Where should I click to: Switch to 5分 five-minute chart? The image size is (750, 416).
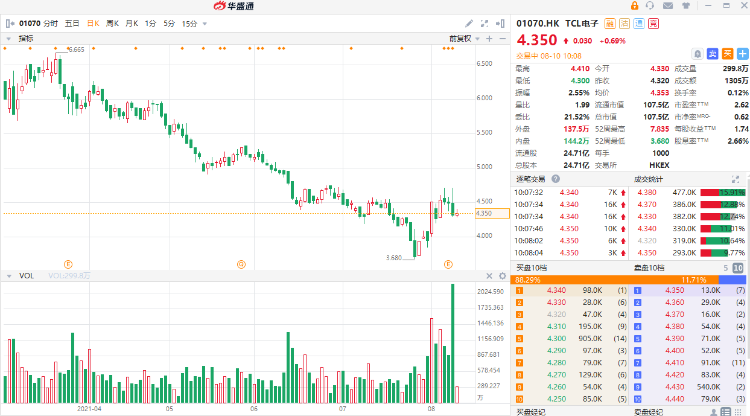(x=169, y=23)
